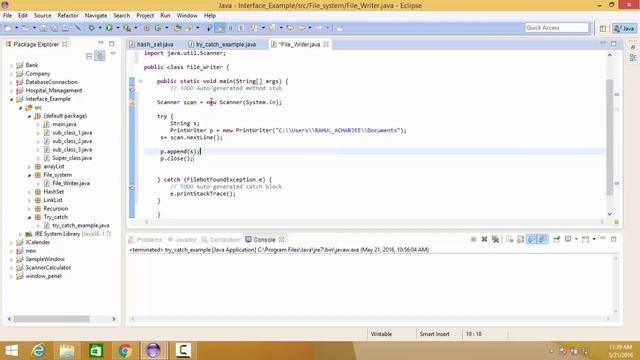Click the Declaration tab
Screen dimensions: 640x360
pyautogui.click(x=221, y=240)
